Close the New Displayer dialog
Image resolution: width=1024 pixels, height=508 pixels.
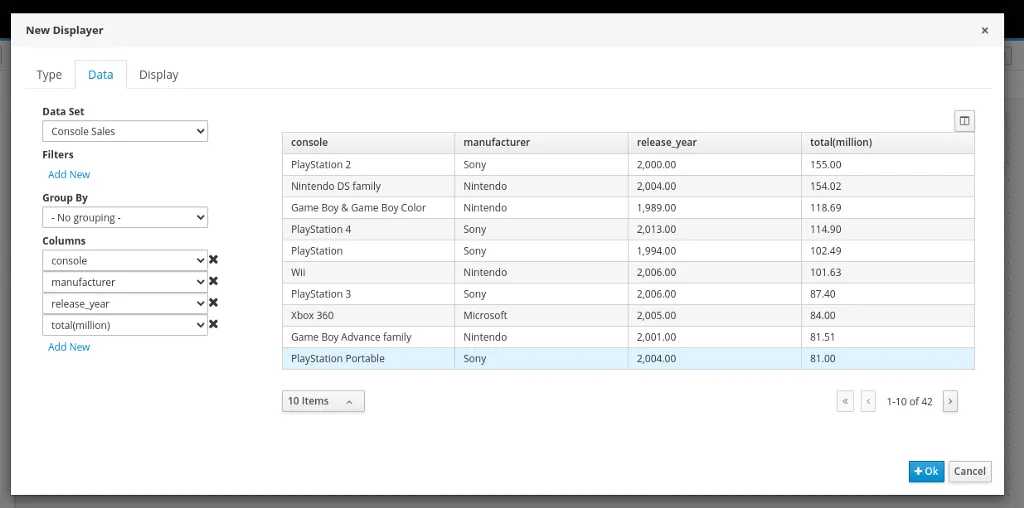[x=985, y=30]
